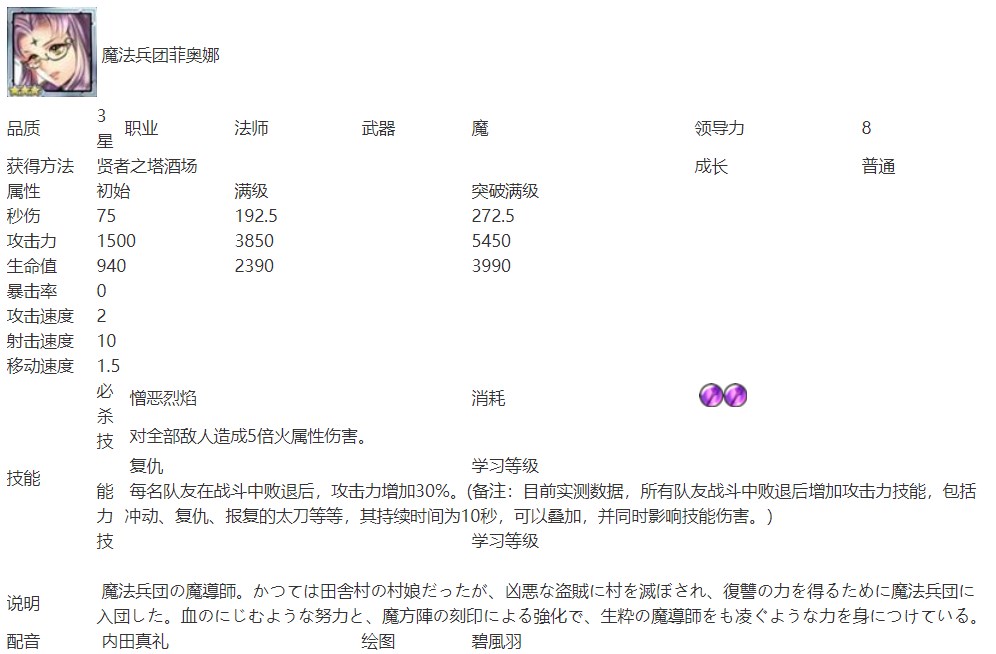This screenshot has width=996, height=654.
Task: Click the 初始 column header
Action: click(x=114, y=191)
